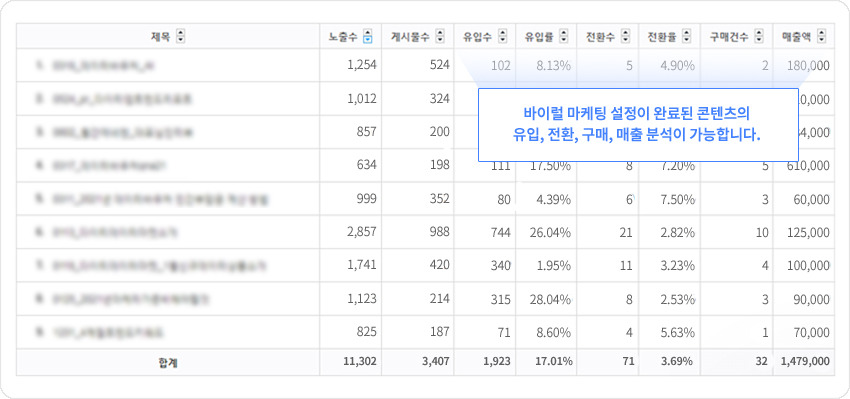The height and width of the screenshot is (399, 850).
Task: Sort by 매출액 using its sort icon
Action: pos(822,37)
